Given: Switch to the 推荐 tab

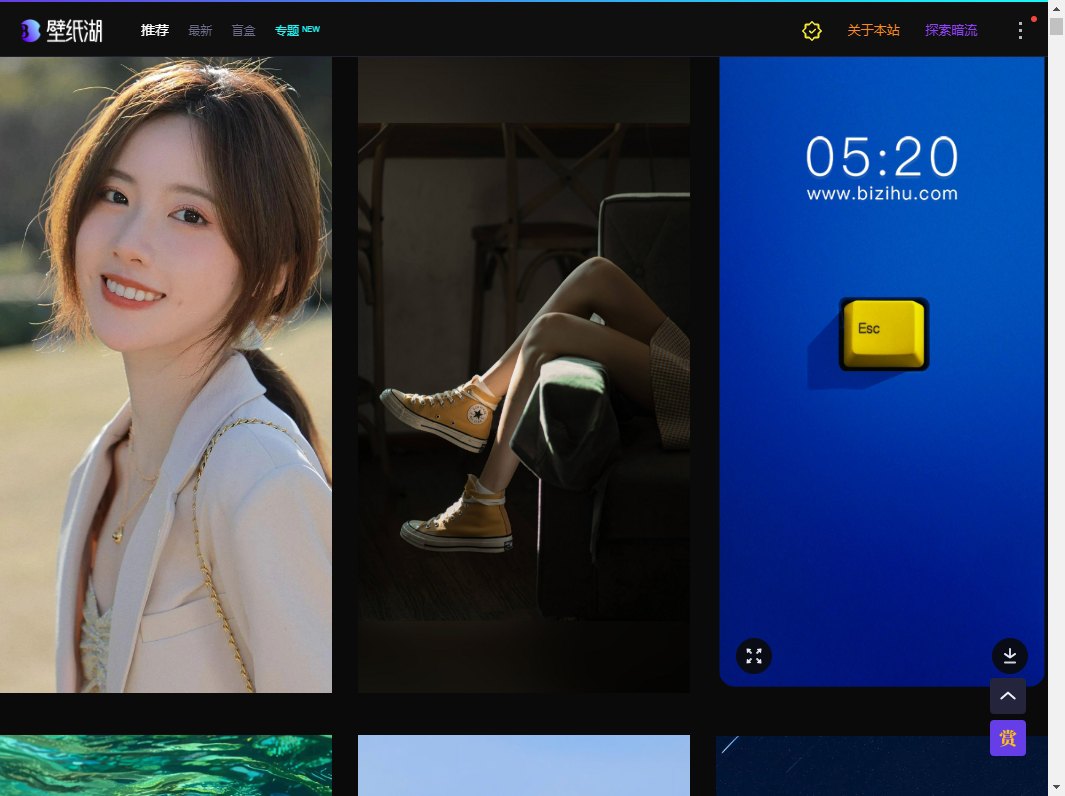Looking at the screenshot, I should click(155, 31).
